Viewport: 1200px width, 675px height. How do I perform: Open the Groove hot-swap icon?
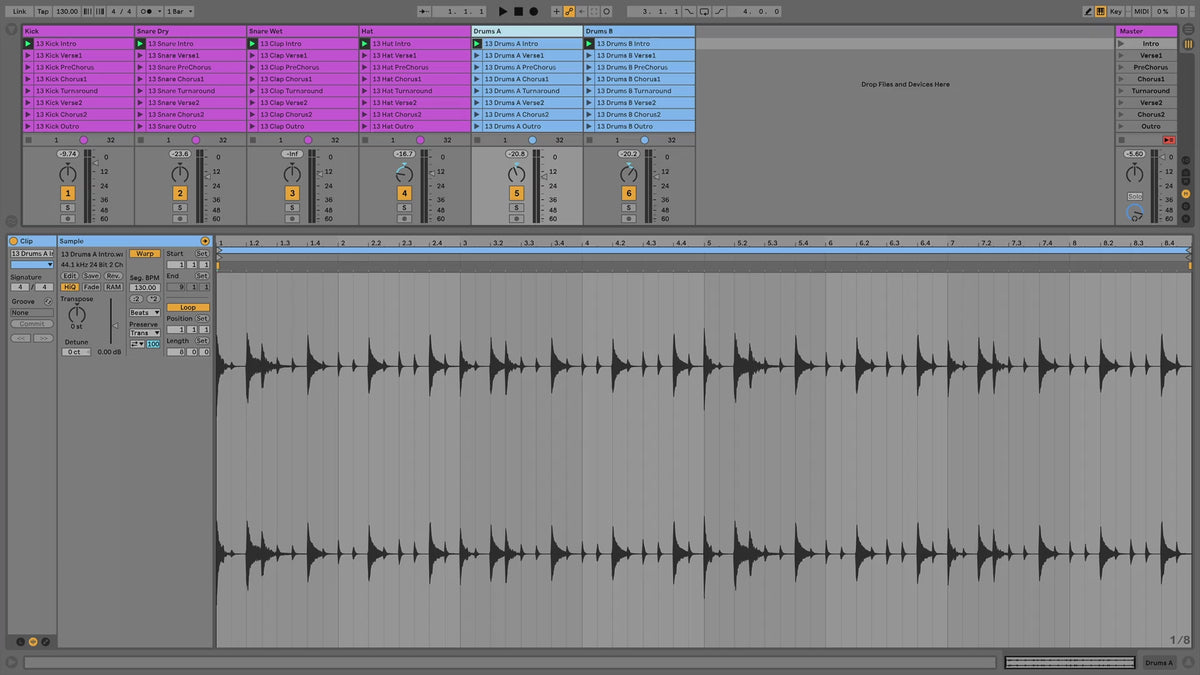tap(49, 301)
